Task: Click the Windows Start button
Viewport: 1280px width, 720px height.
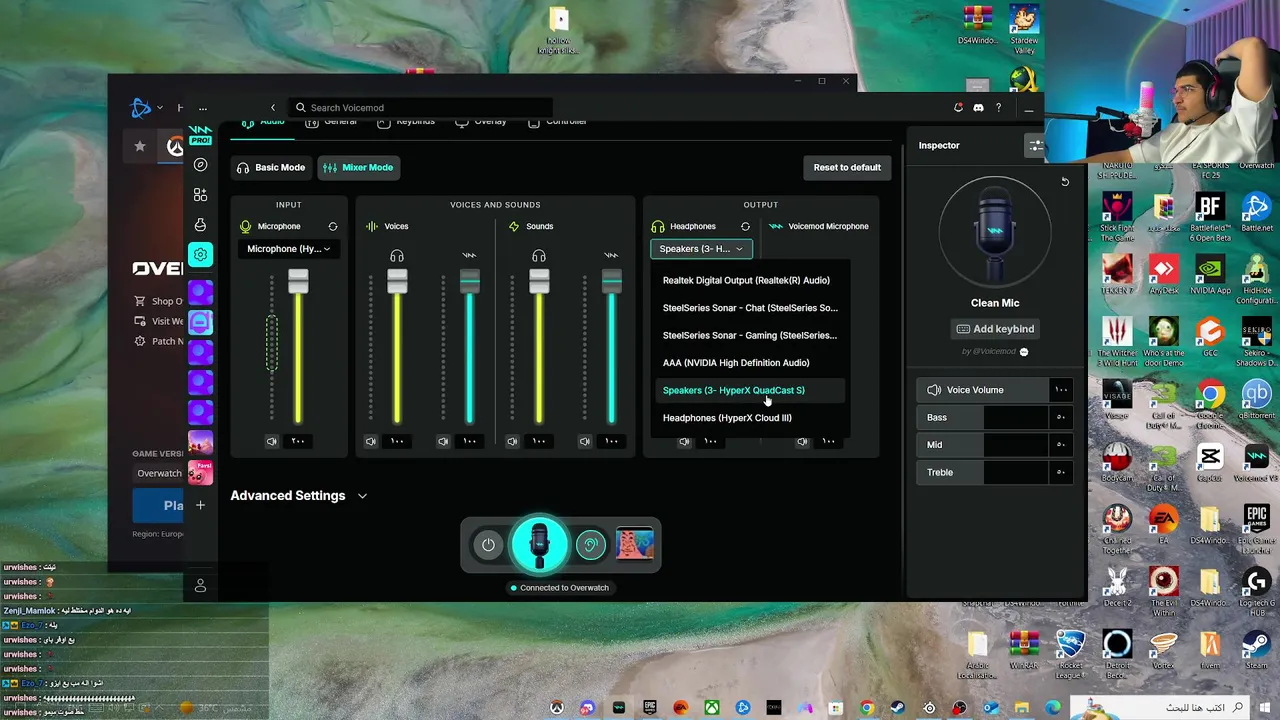Action: point(1264,708)
